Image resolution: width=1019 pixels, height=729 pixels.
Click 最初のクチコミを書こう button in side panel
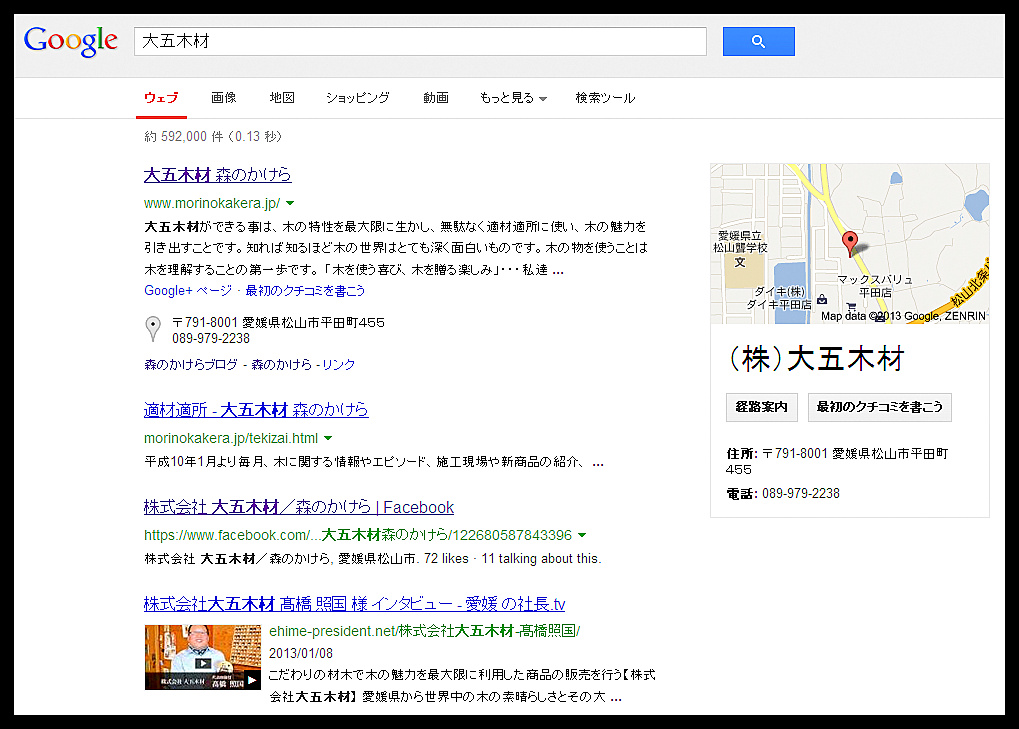880,407
